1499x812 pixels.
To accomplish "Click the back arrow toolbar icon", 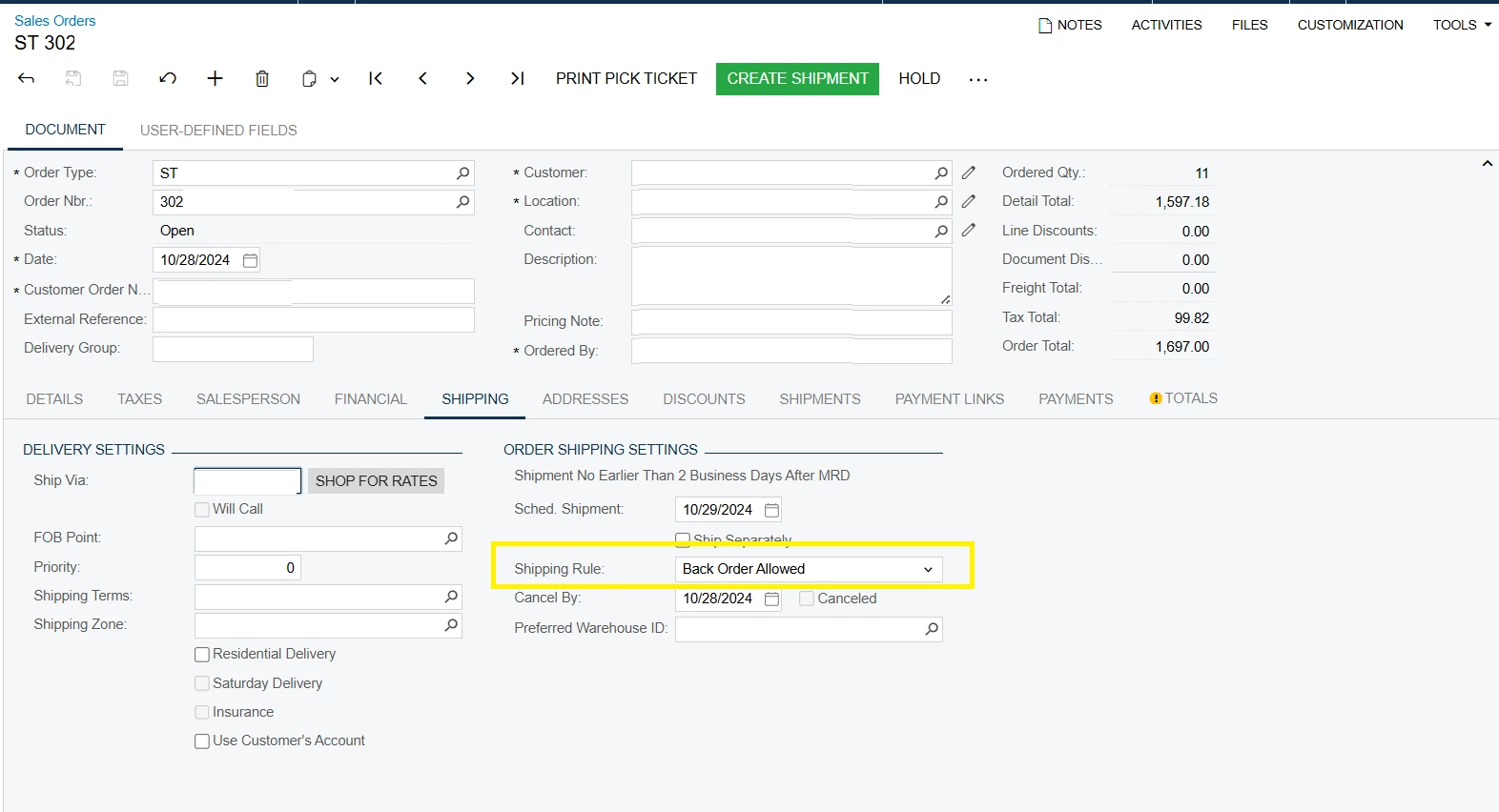I will click(x=27, y=78).
